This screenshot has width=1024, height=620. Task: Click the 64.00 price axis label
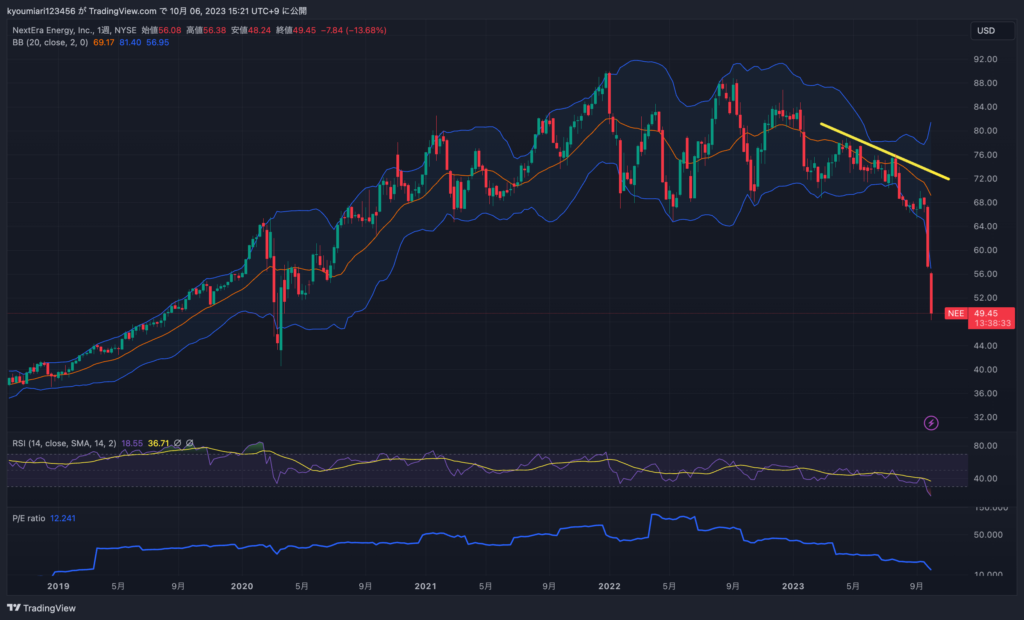[x=985, y=226]
